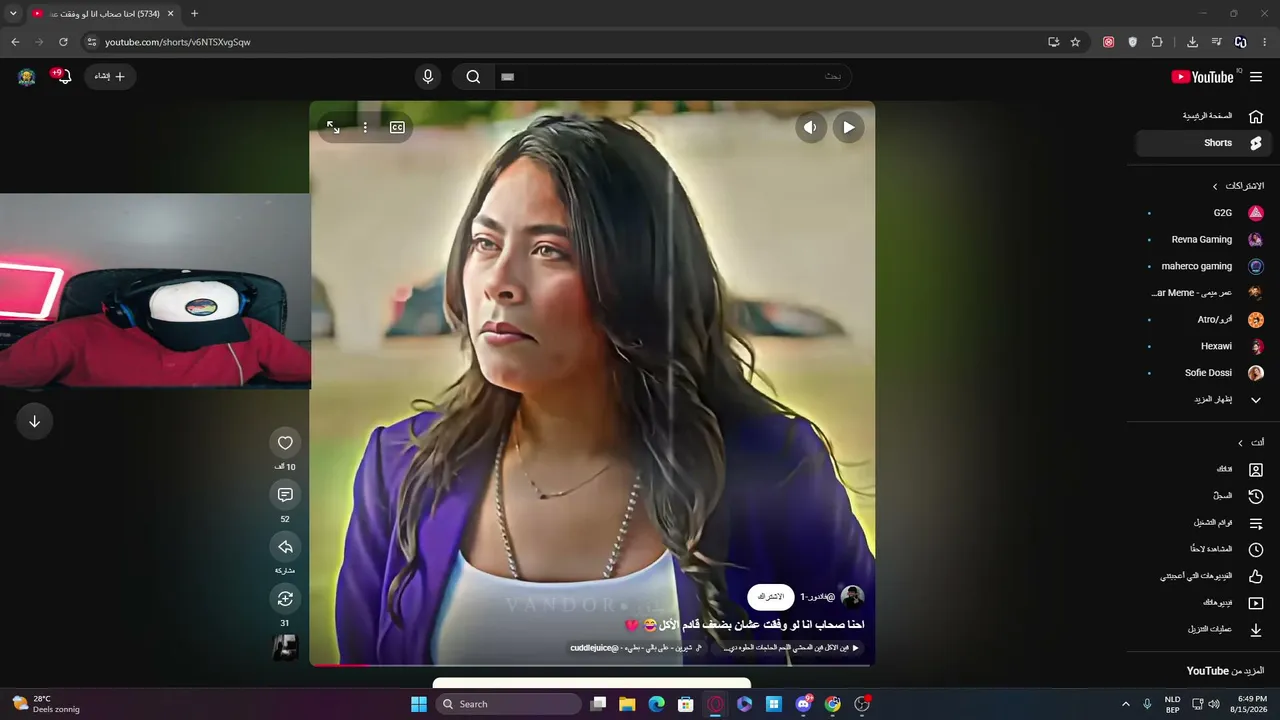The image size is (1280, 720).
Task: Click the Windows taskbar Search box
Action: [508, 704]
